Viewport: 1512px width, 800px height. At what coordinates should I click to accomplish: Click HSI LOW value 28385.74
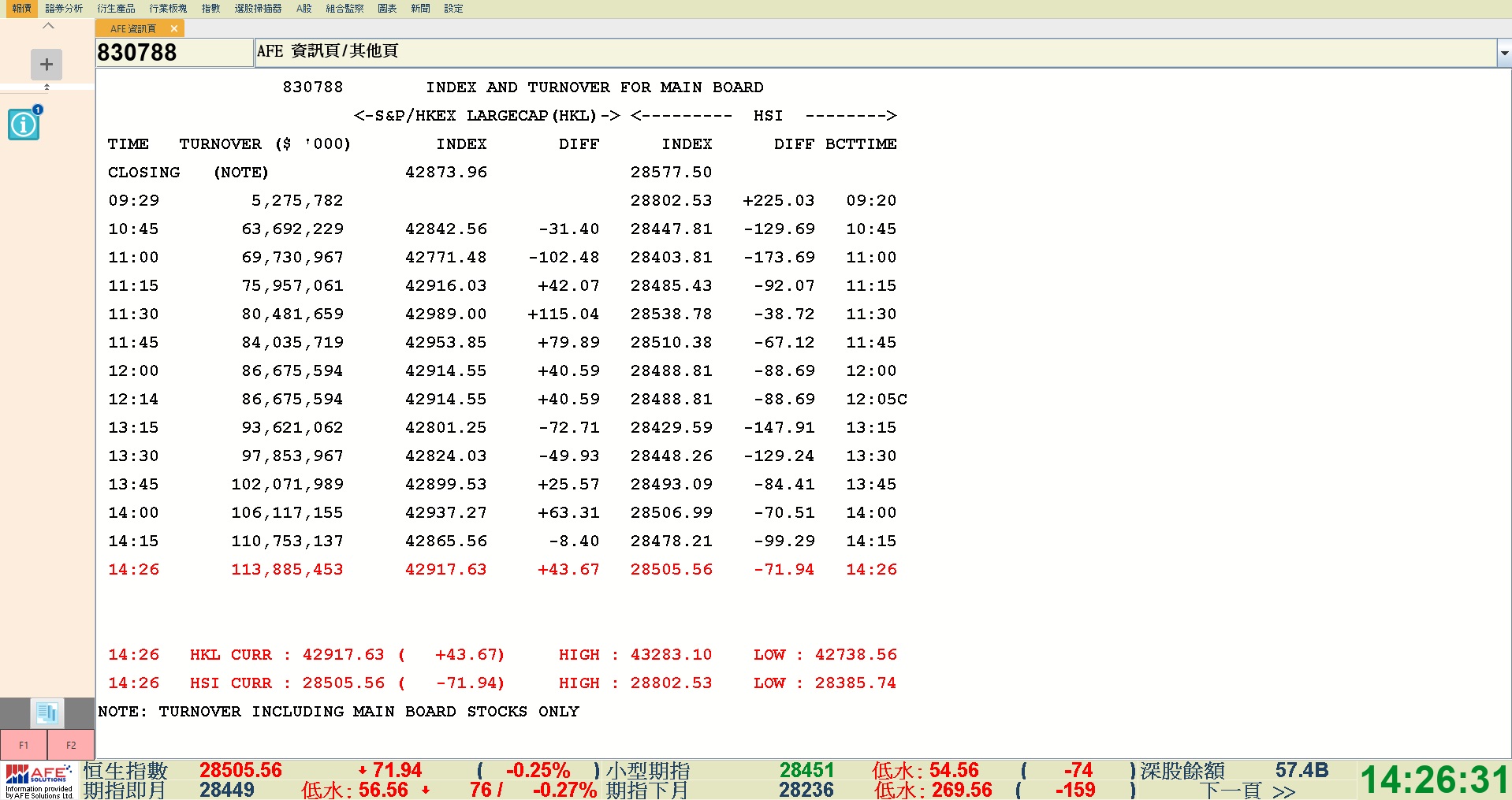(x=855, y=683)
